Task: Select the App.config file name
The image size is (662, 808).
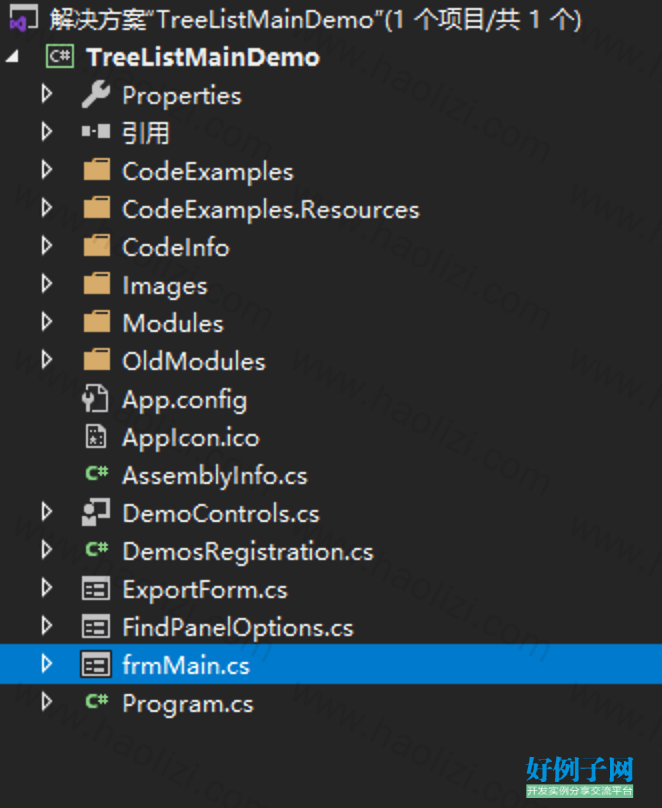Action: (x=184, y=400)
